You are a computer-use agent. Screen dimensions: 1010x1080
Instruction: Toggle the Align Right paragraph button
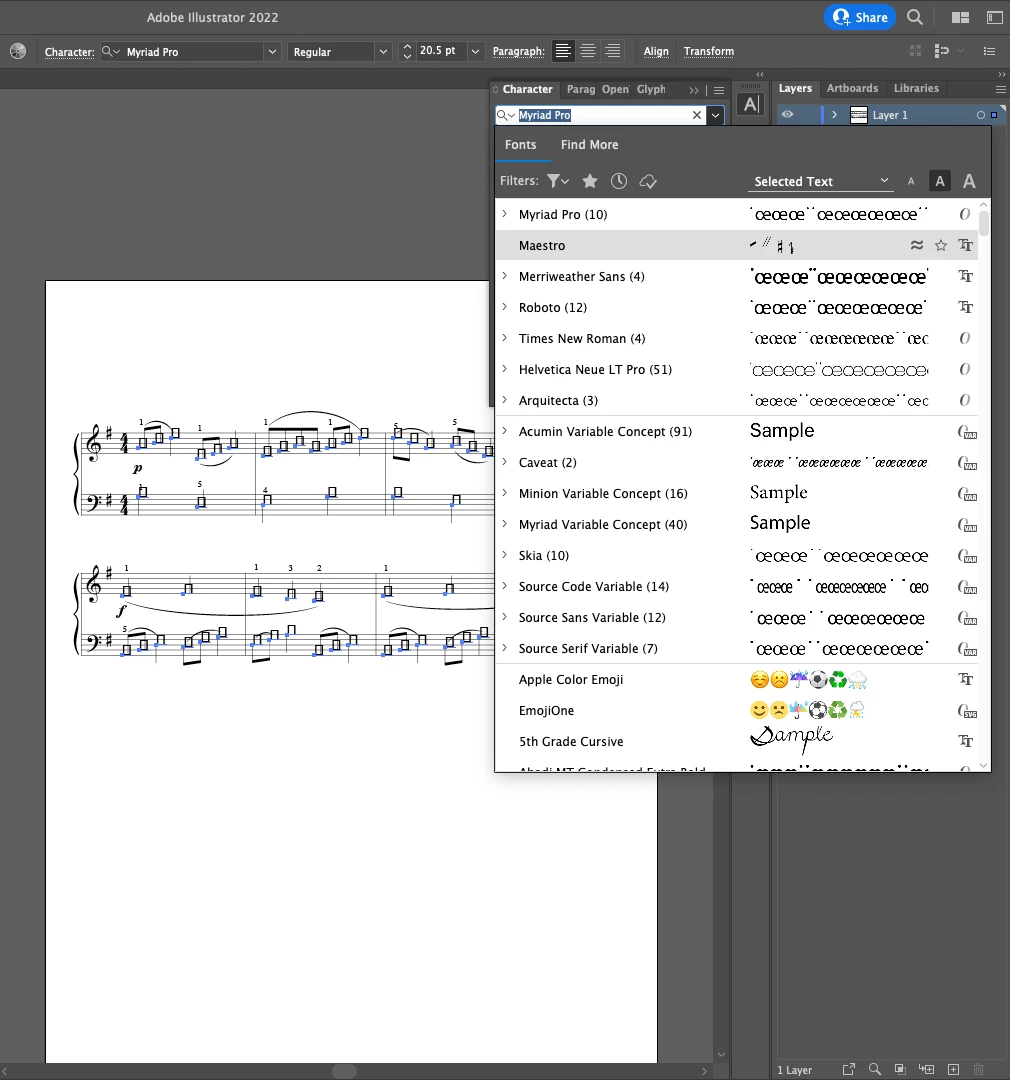(612, 51)
